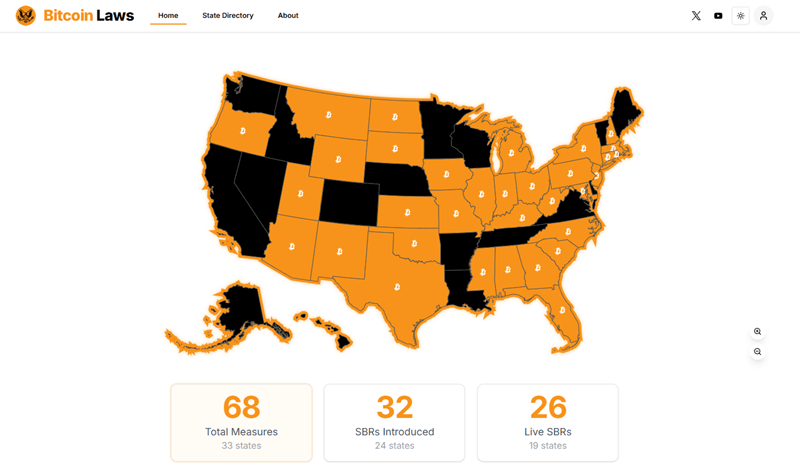Open the State Directory page
Image resolution: width=800 pixels, height=470 pixels.
point(228,15)
